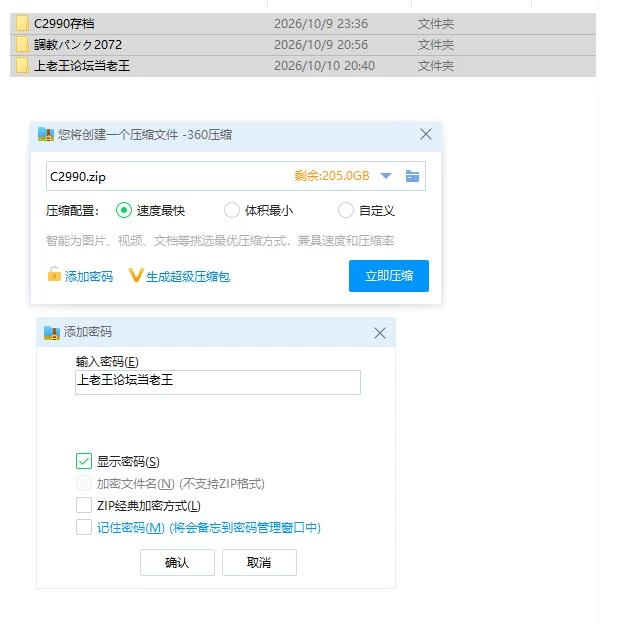Screen dimensions: 640x624
Task: Expand the save path dropdown arrow
Action: coord(386,176)
